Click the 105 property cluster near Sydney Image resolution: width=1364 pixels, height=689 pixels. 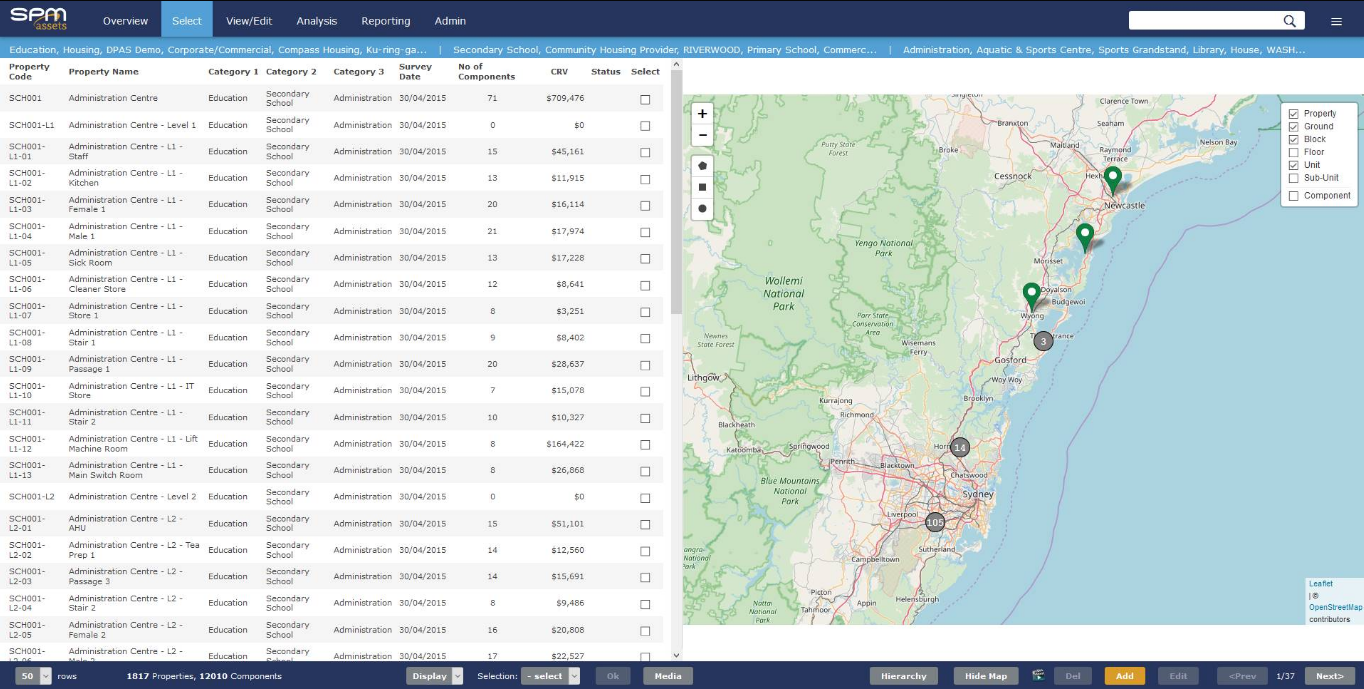click(934, 521)
